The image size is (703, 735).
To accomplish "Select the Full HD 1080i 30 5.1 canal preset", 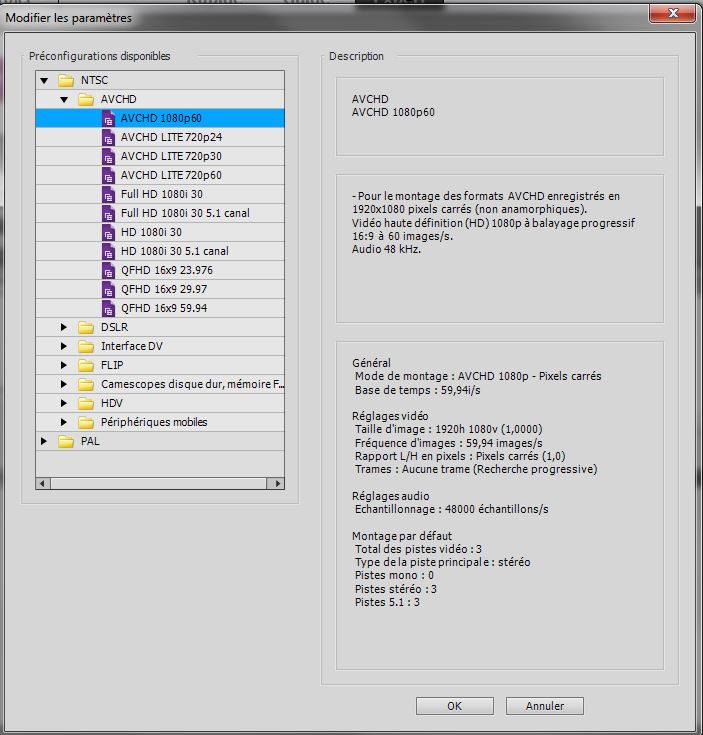I will (x=185, y=213).
